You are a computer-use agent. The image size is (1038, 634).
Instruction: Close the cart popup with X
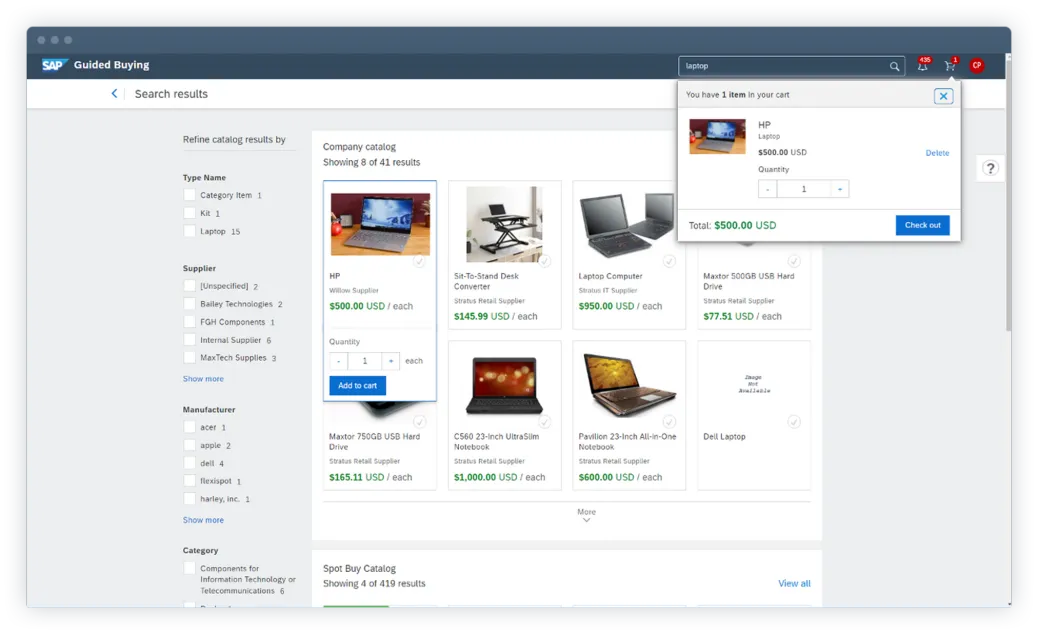[943, 96]
